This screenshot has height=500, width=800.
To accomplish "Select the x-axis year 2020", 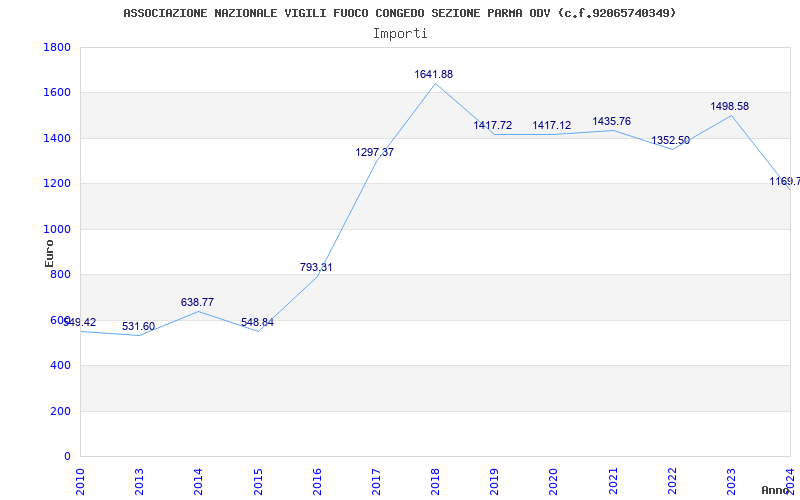I will [x=554, y=481].
